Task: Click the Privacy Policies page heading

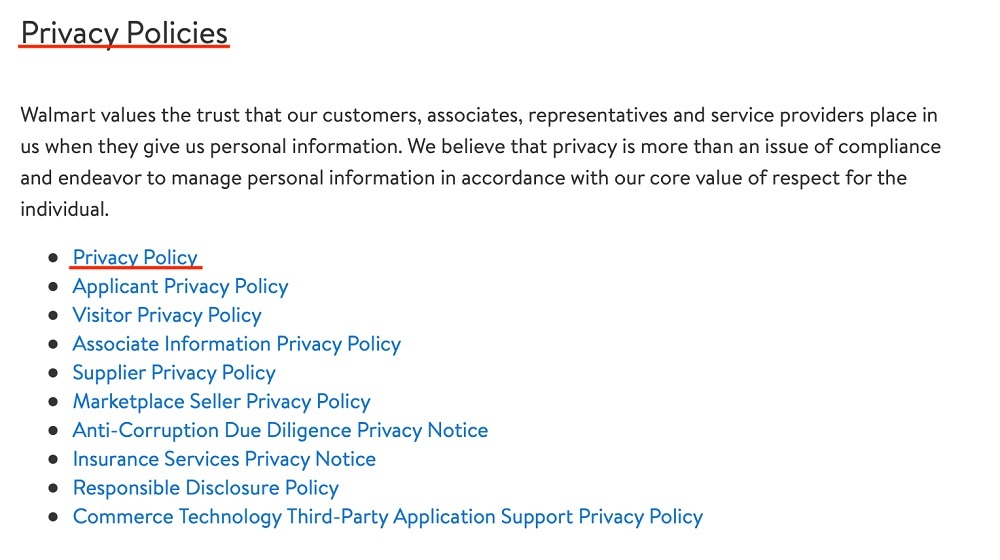Action: tap(124, 33)
